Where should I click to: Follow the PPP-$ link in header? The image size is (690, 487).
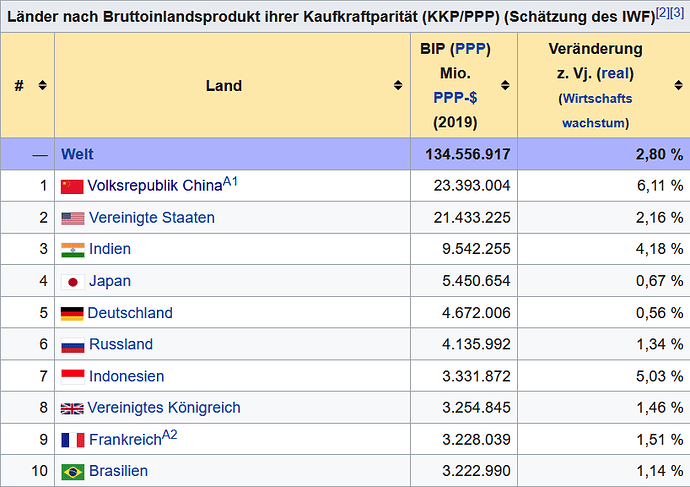(x=455, y=97)
